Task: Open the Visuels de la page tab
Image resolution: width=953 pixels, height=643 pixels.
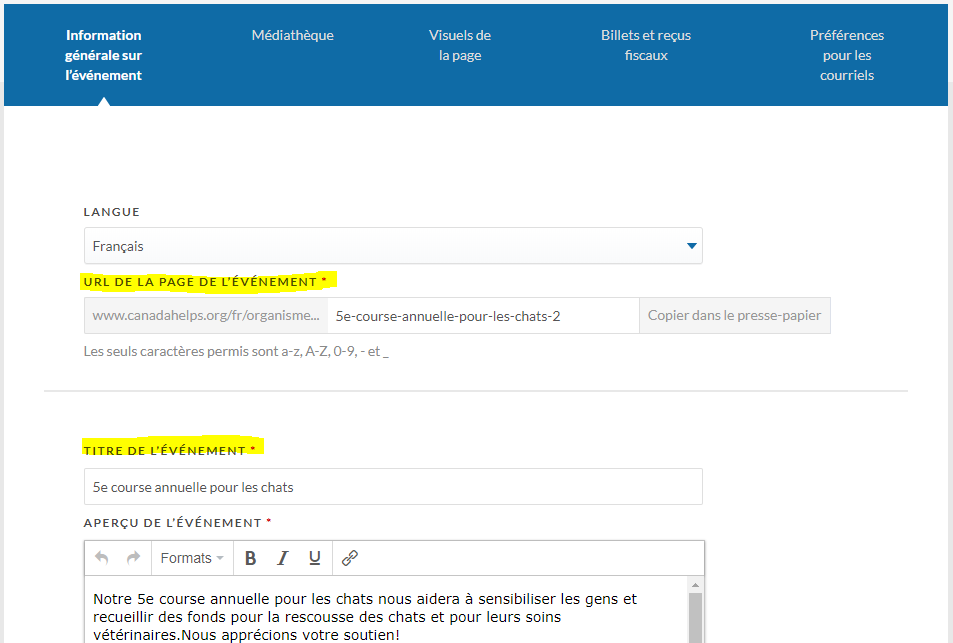Action: 460,45
